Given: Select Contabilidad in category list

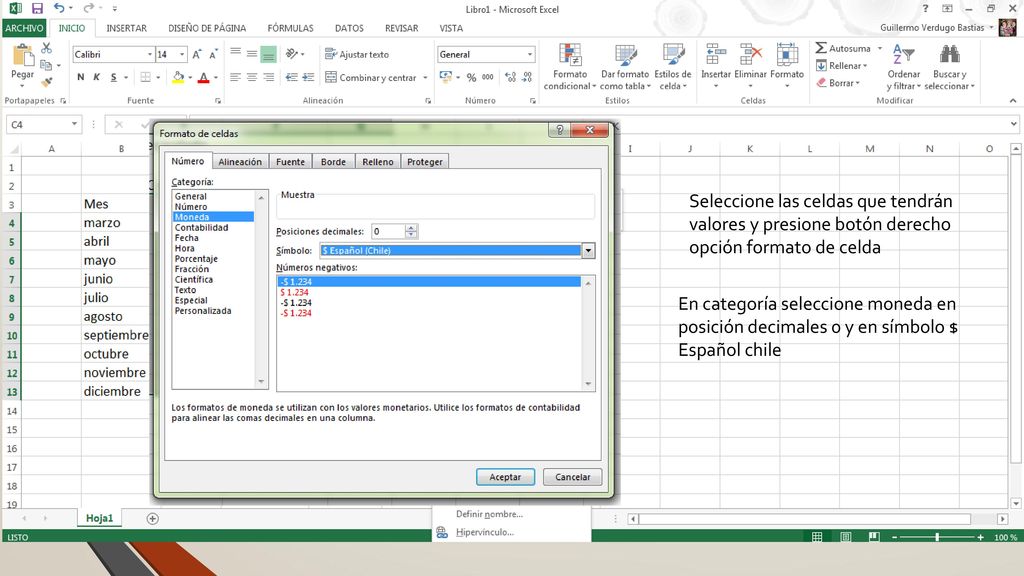Looking at the screenshot, I should (x=201, y=227).
